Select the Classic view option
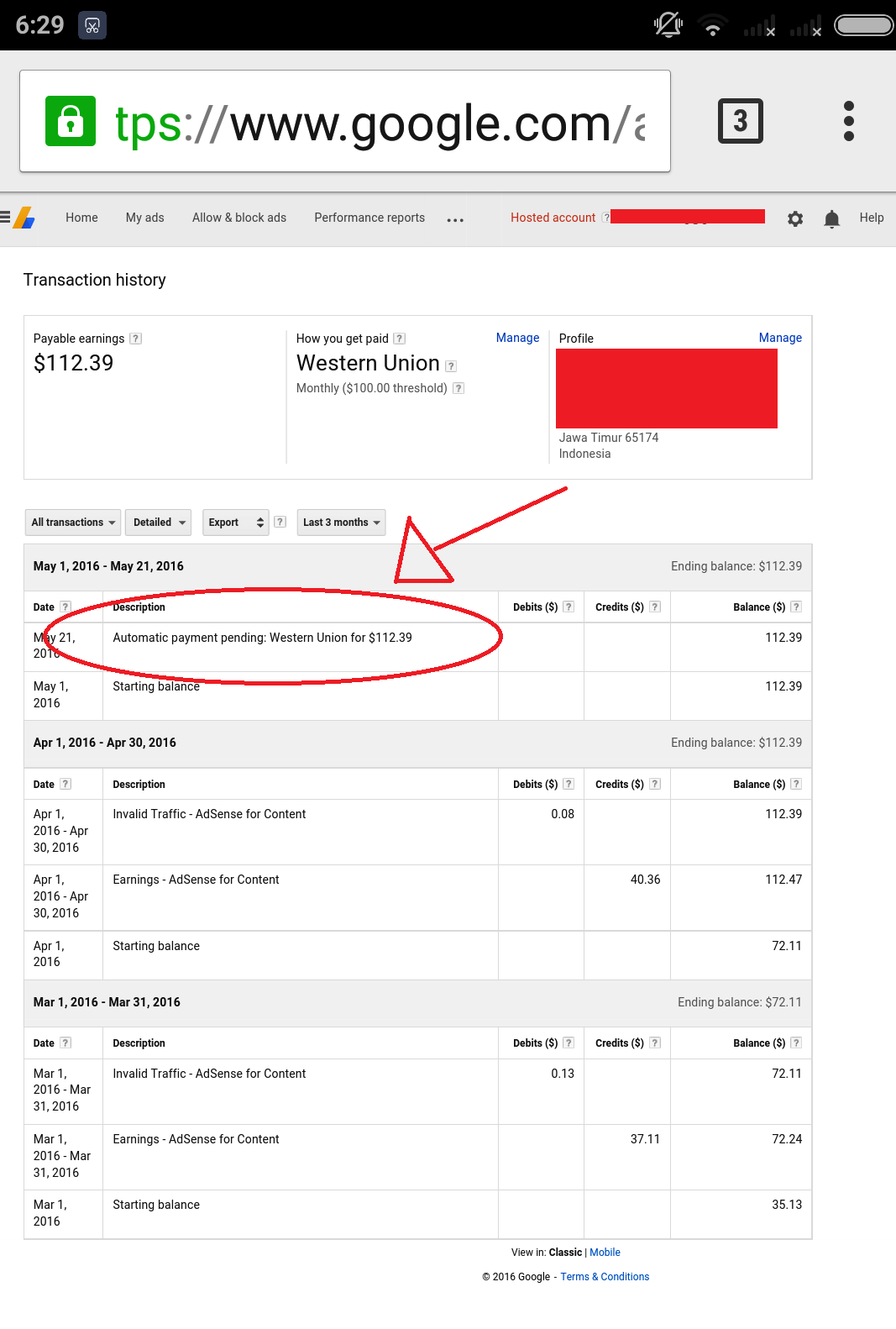 click(x=565, y=1253)
